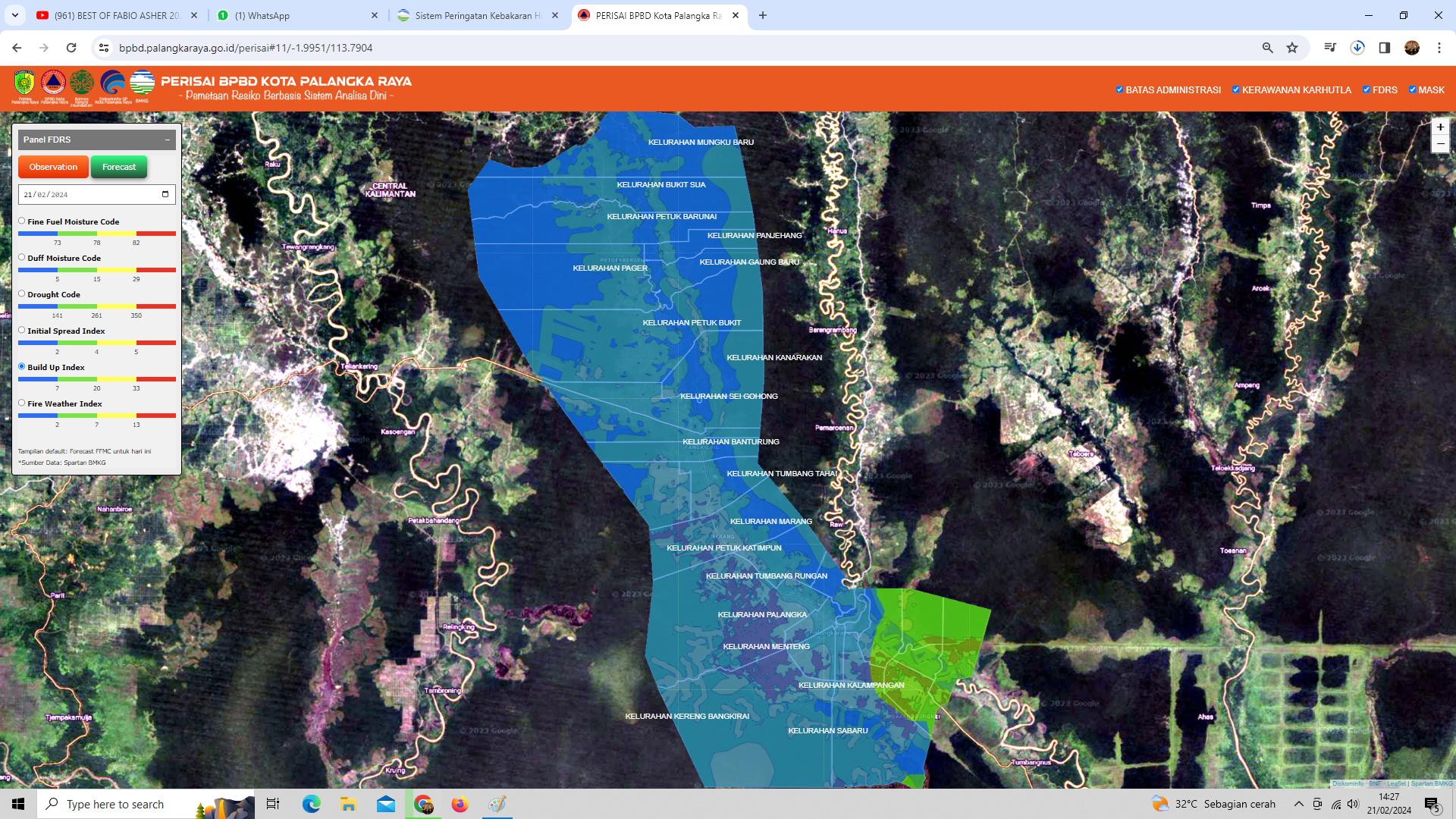Close the WhatsApp tab
1456x819 pixels.
(375, 15)
